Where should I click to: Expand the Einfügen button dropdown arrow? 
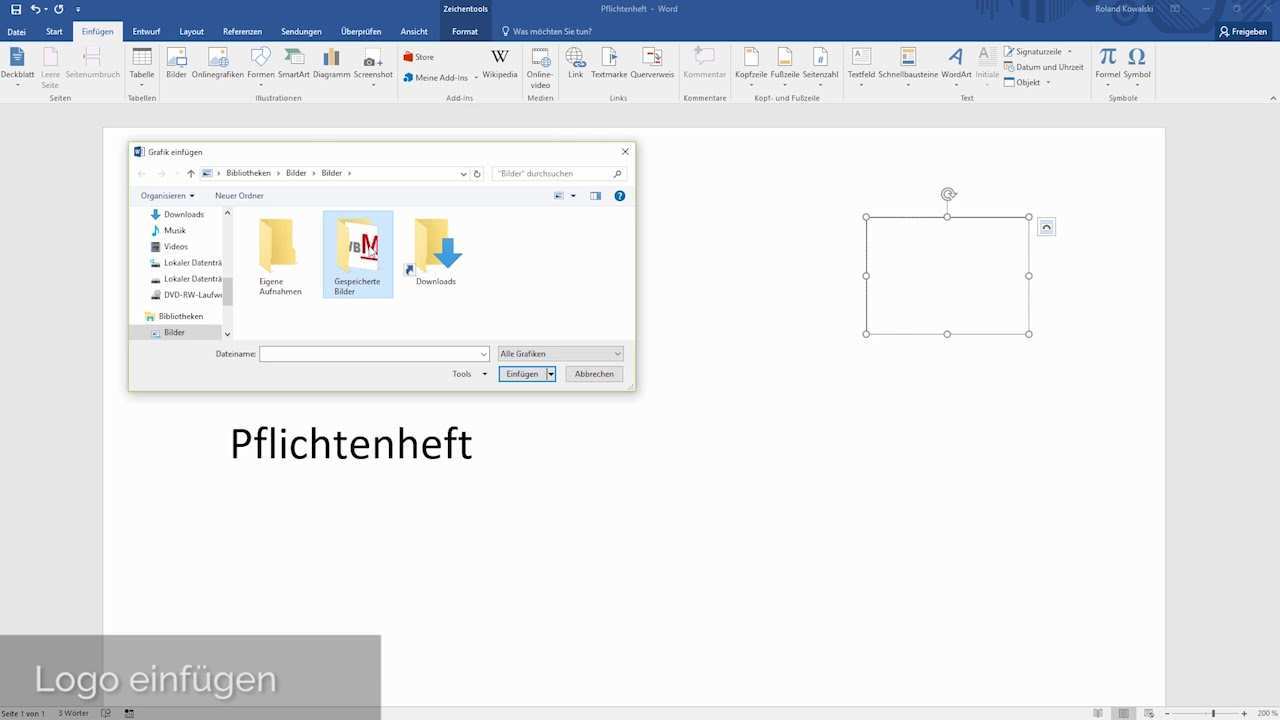(551, 374)
